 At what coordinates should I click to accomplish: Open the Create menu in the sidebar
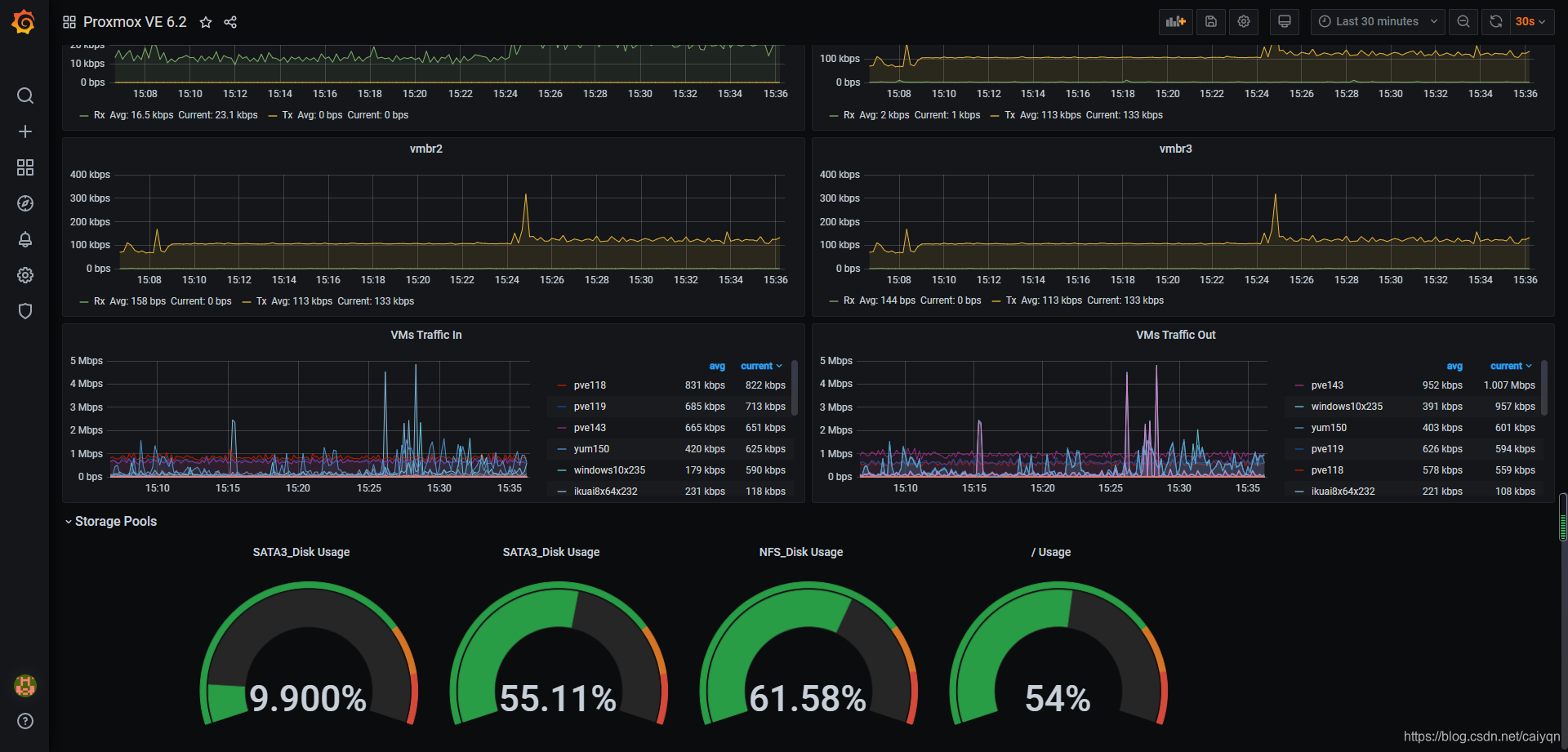24,131
